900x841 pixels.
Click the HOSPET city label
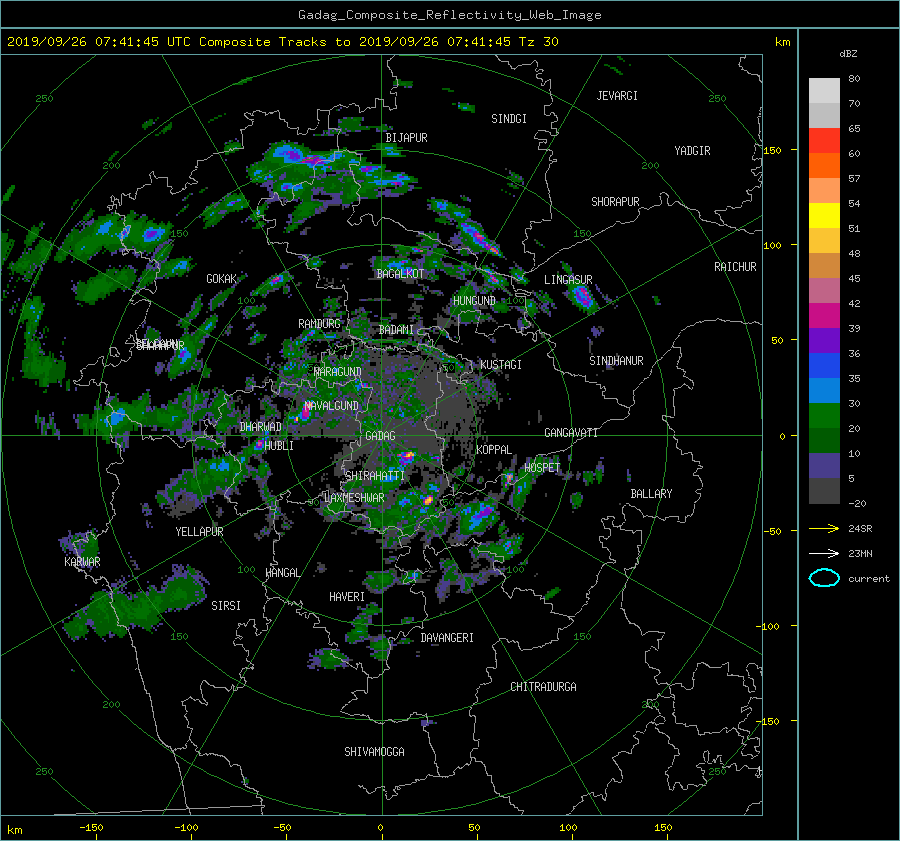[x=542, y=468]
